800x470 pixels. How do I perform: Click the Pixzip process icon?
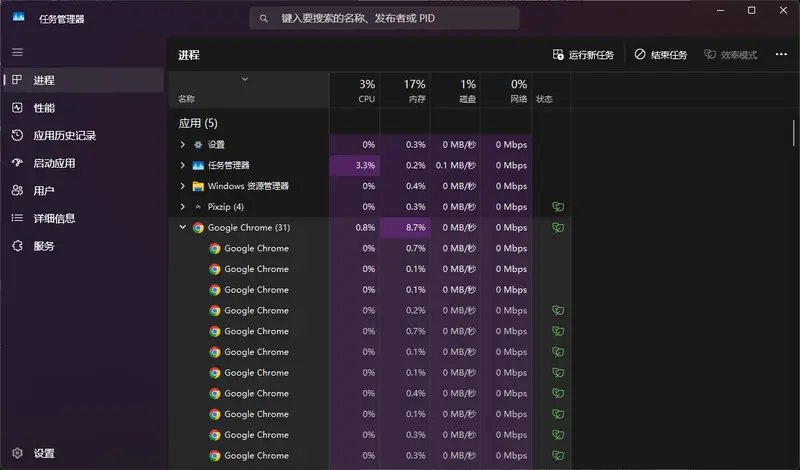[198, 207]
